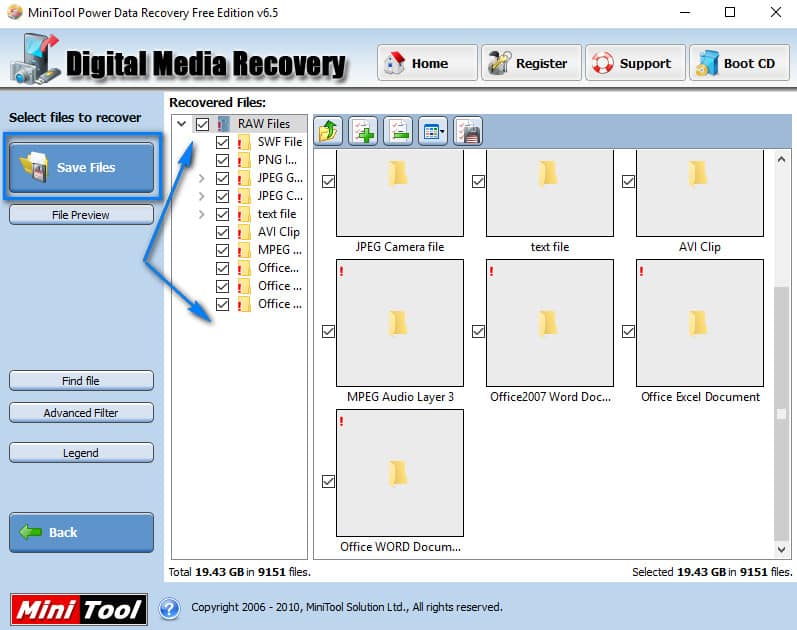Image resolution: width=797 pixels, height=630 pixels.
Task: Uncheck the RAW Files root checkbox
Action: (x=203, y=124)
